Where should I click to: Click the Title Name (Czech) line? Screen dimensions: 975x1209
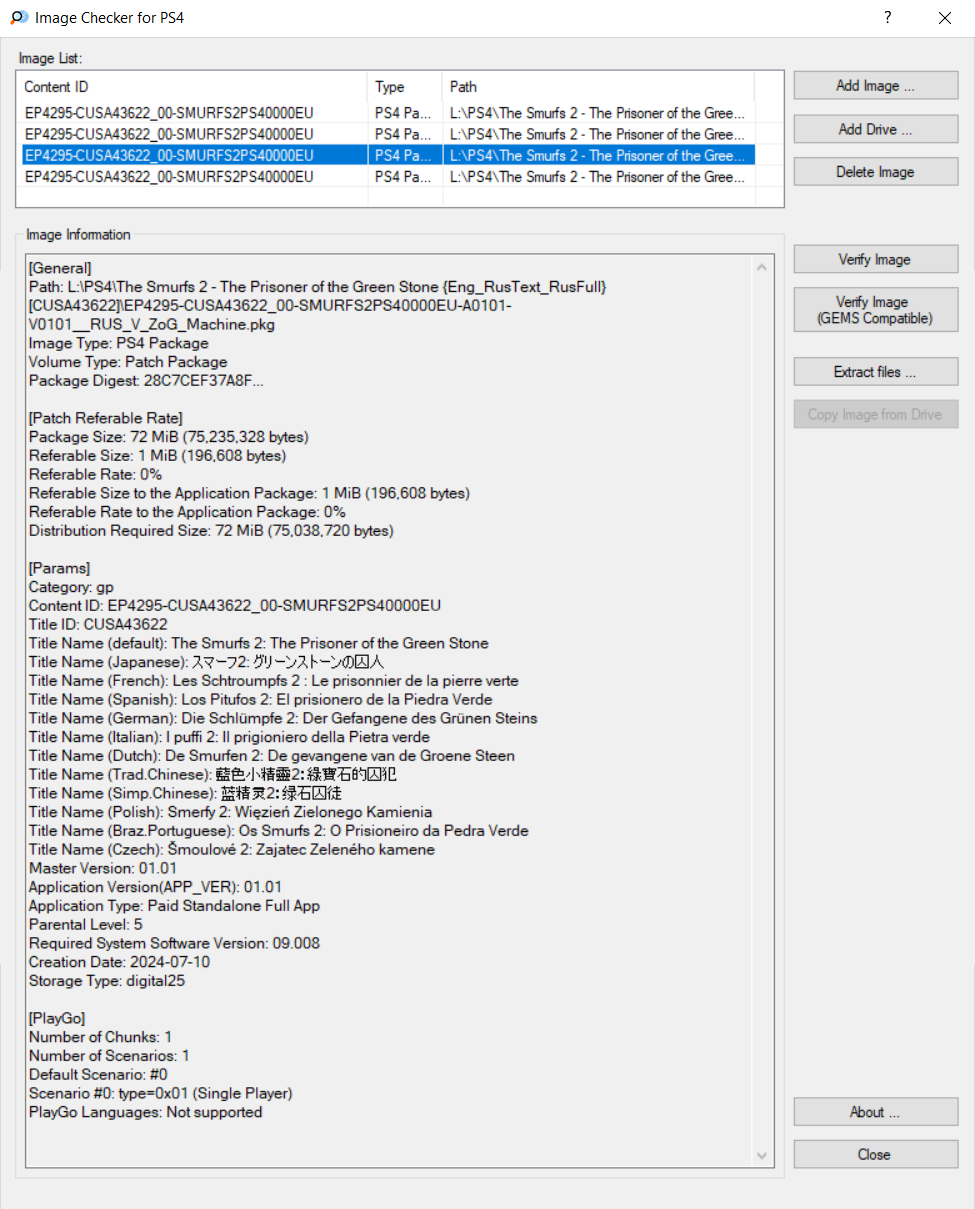coord(232,850)
